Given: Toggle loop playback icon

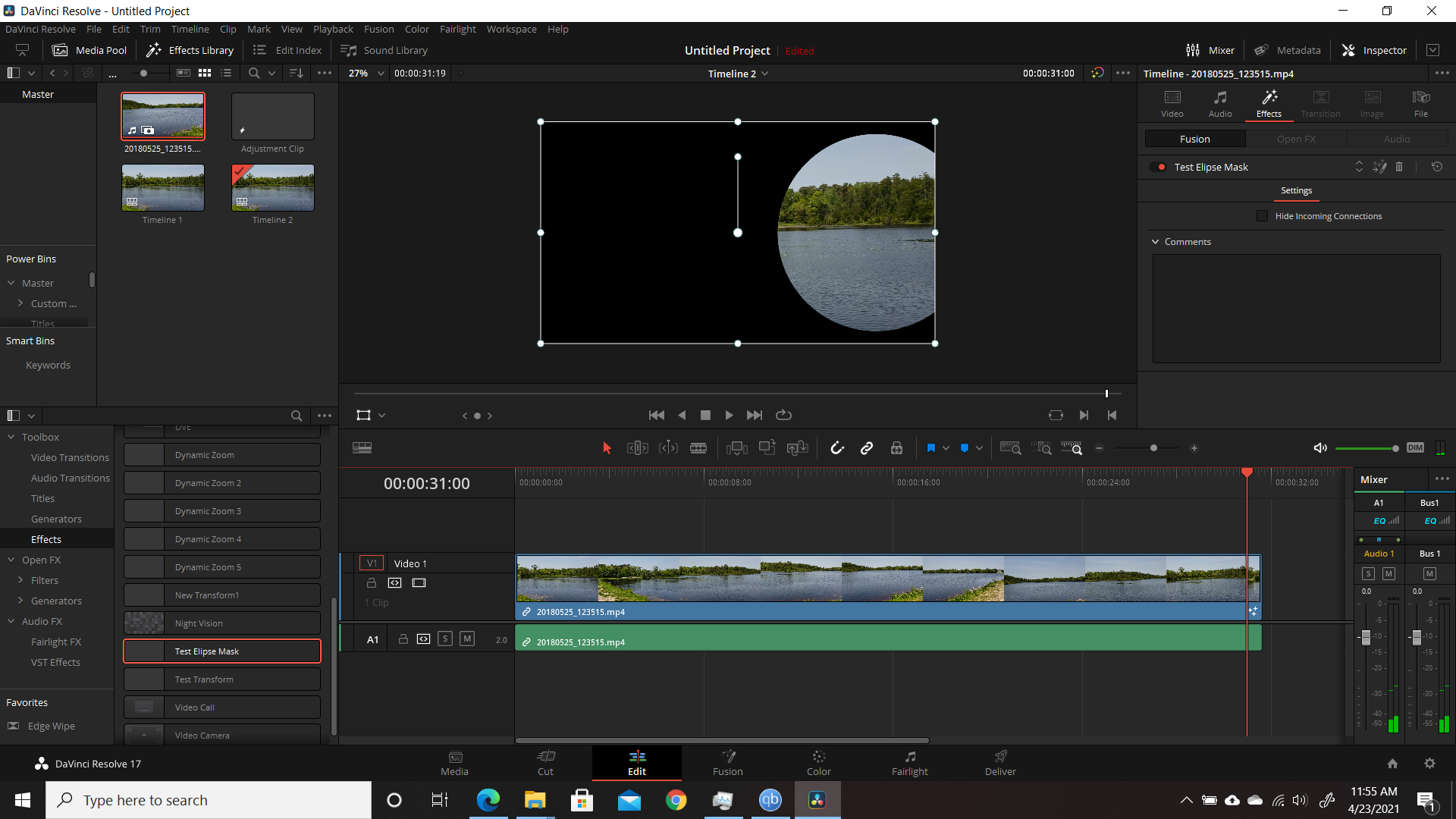Looking at the screenshot, I should pyautogui.click(x=783, y=415).
